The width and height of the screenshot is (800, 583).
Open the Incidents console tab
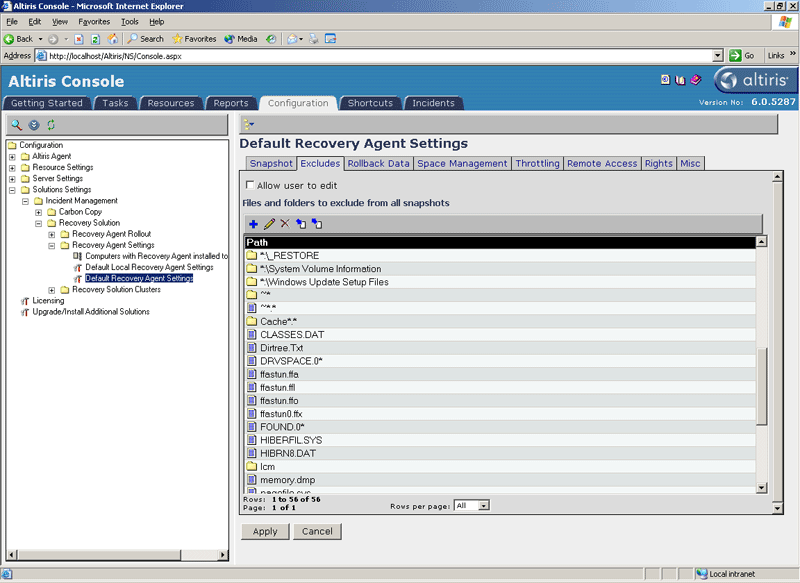tap(433, 103)
